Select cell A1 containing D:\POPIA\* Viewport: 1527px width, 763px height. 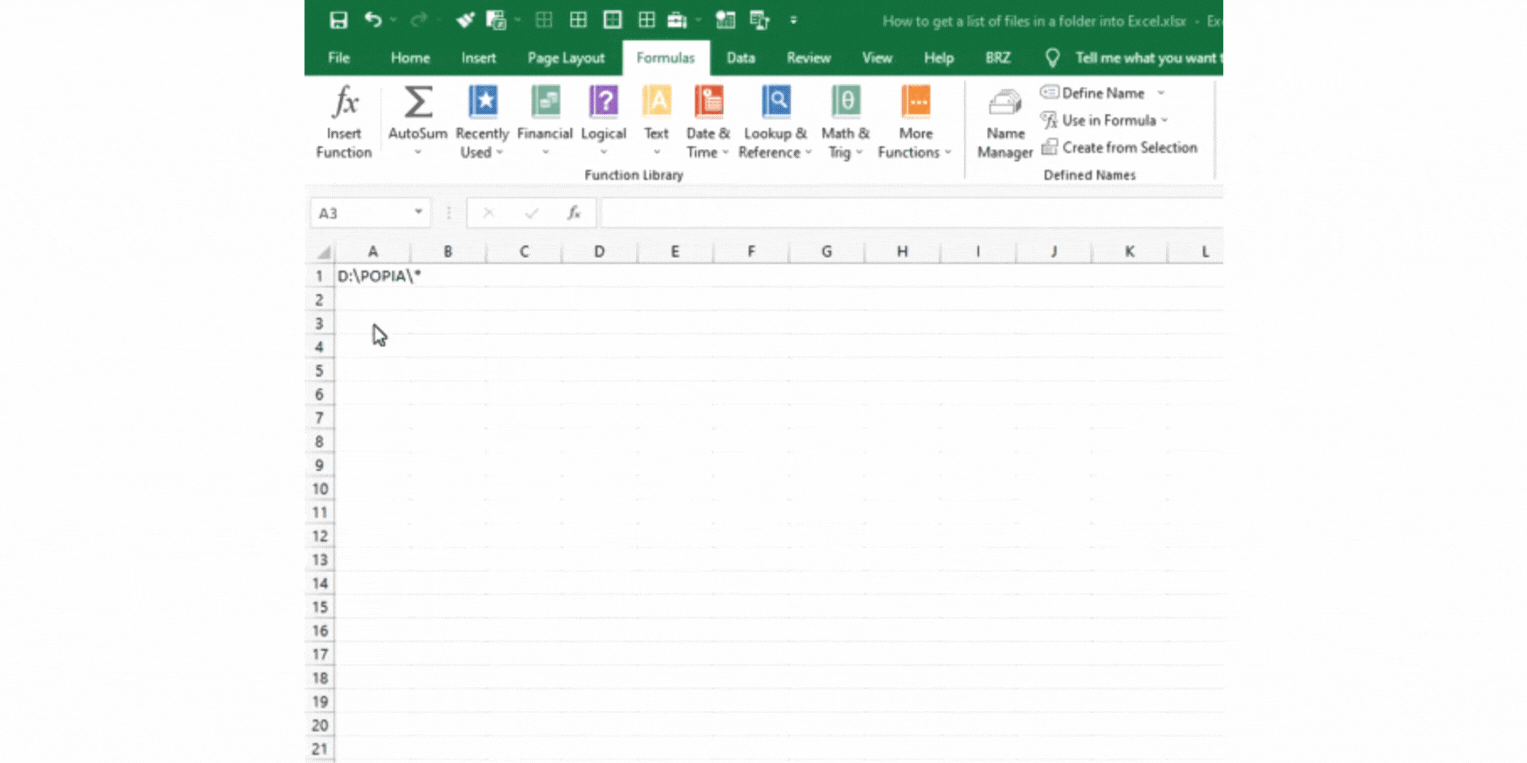[x=372, y=275]
